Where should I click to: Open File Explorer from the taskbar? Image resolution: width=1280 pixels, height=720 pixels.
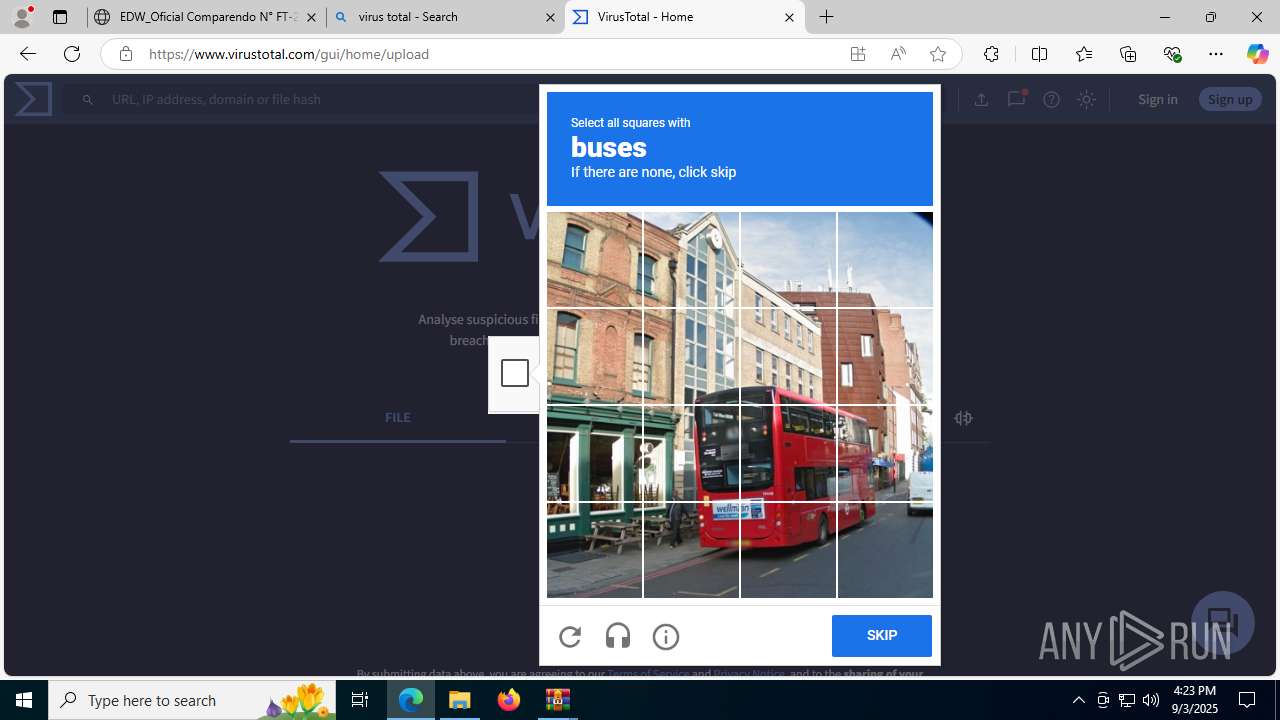[460, 700]
